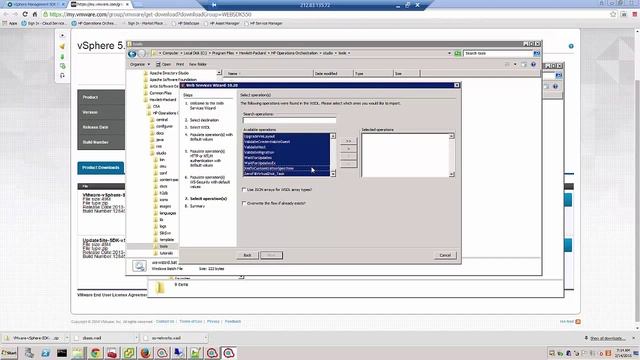Click Windows Start button
640x360 pixels.
pos(9,353)
